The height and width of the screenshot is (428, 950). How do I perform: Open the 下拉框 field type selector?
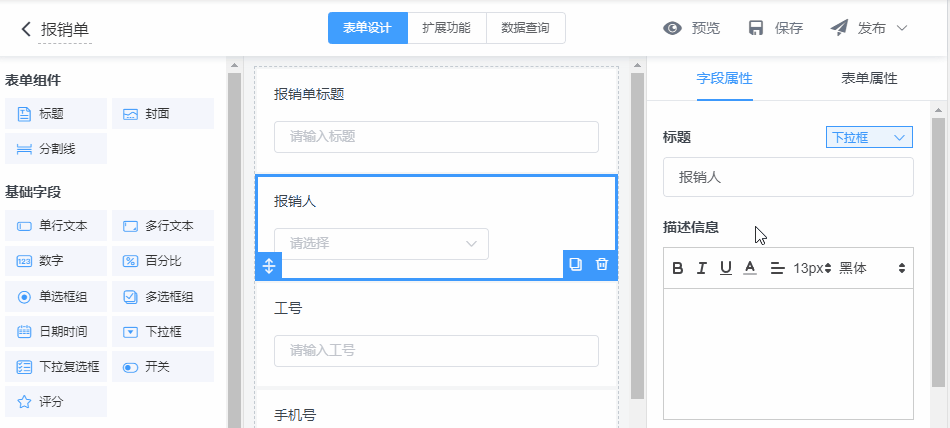pyautogui.click(x=869, y=138)
